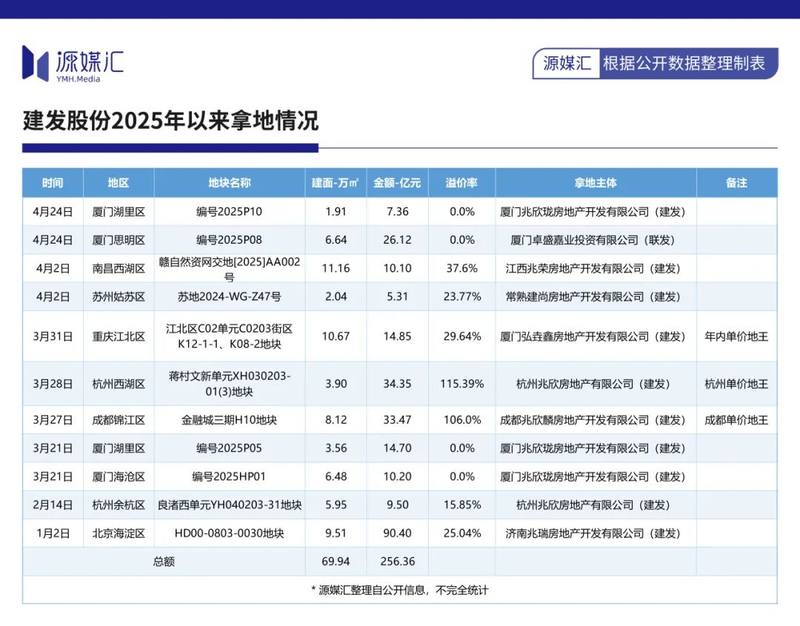Click the 金额-亿元 column header
The width and height of the screenshot is (800, 626).
(x=397, y=183)
